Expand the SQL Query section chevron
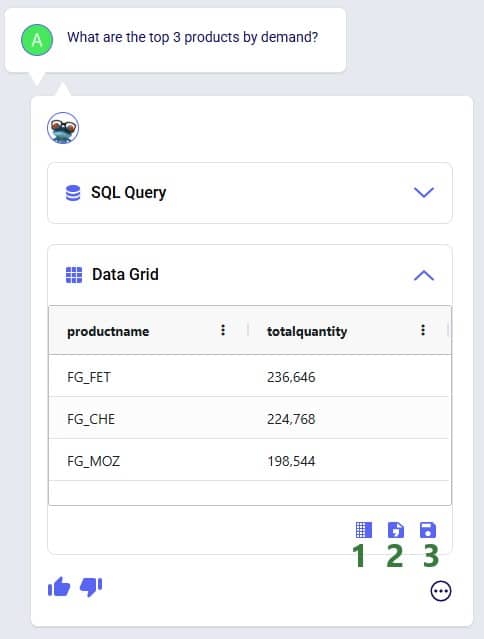This screenshot has width=484, height=639. pos(424,192)
